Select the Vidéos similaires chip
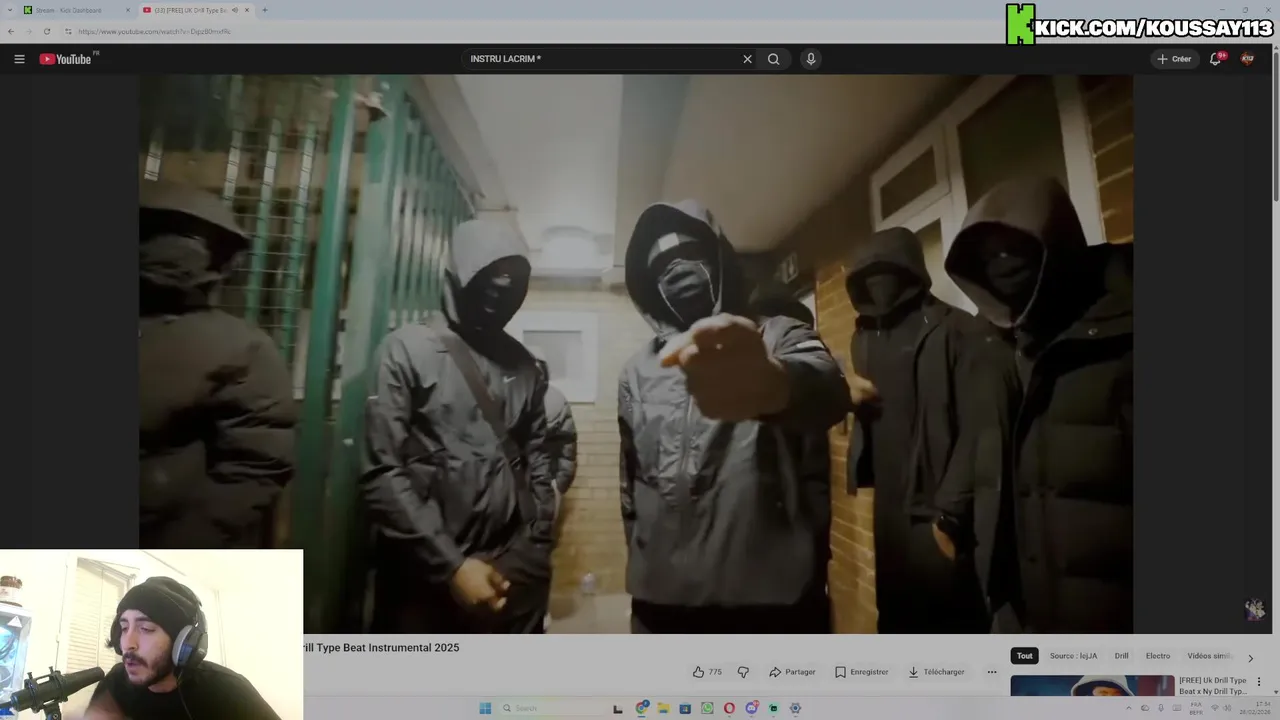Image resolution: width=1280 pixels, height=720 pixels. (x=1209, y=656)
